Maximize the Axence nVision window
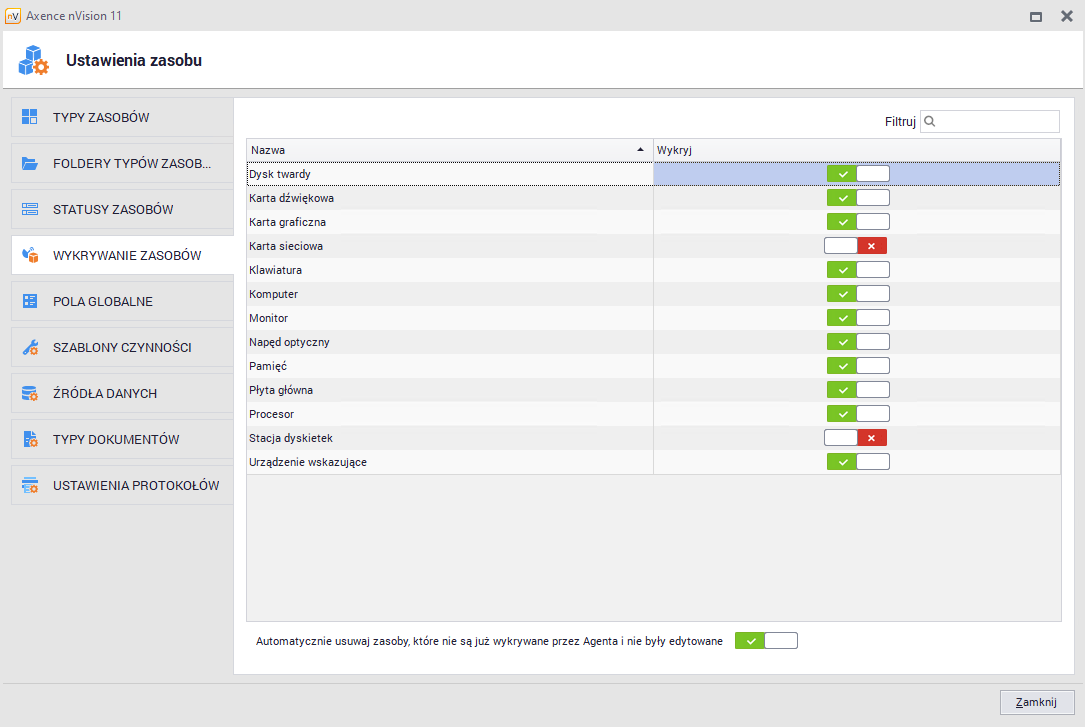This screenshot has height=727, width=1085. [1036, 16]
